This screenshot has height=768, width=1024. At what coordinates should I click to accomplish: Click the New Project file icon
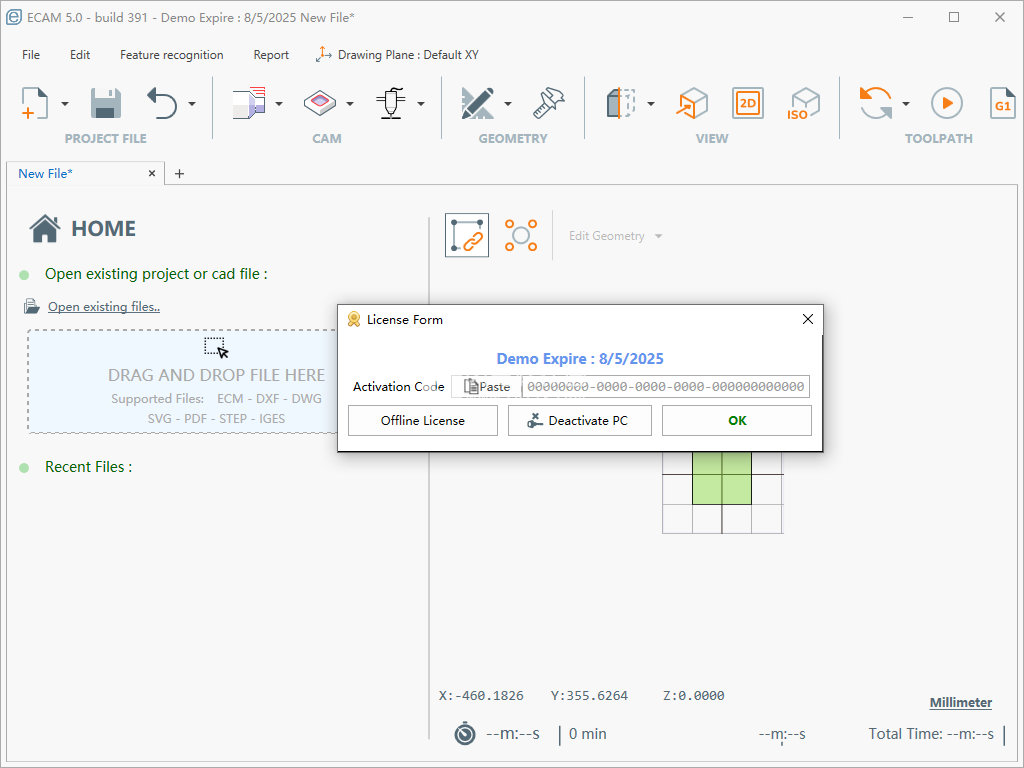point(35,103)
